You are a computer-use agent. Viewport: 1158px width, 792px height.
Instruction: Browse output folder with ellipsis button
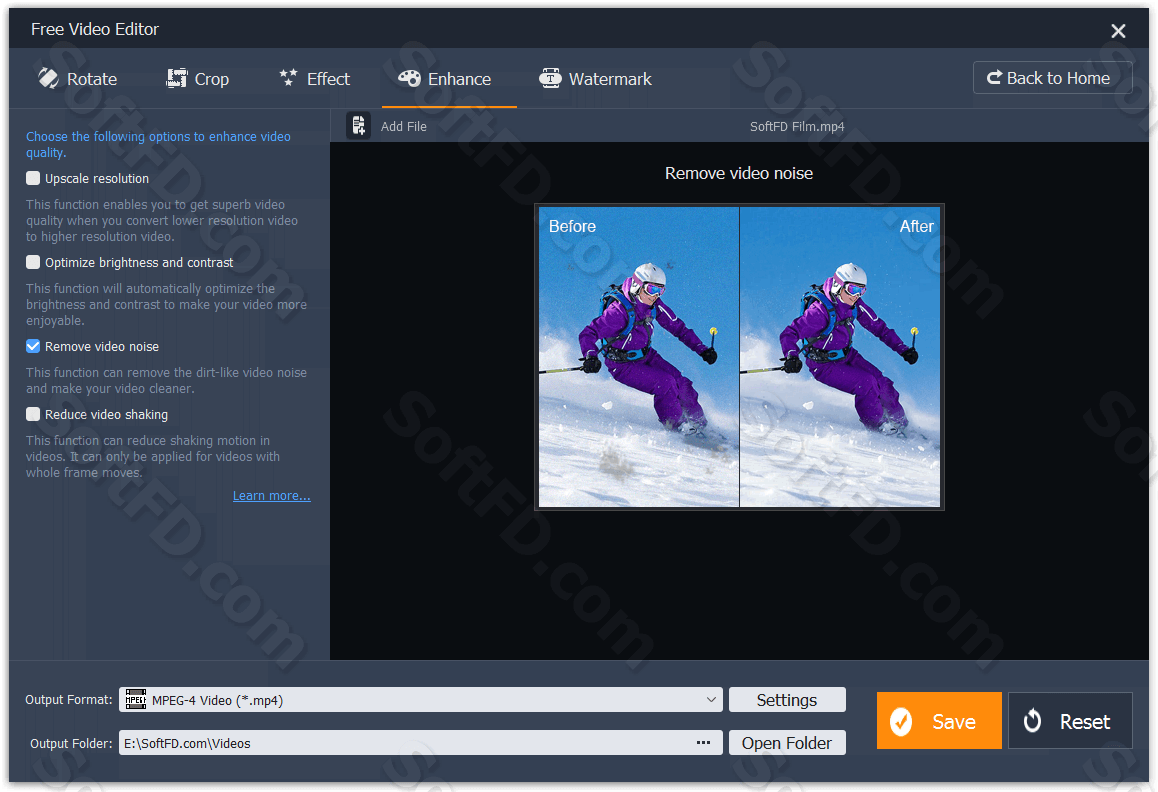(x=704, y=742)
